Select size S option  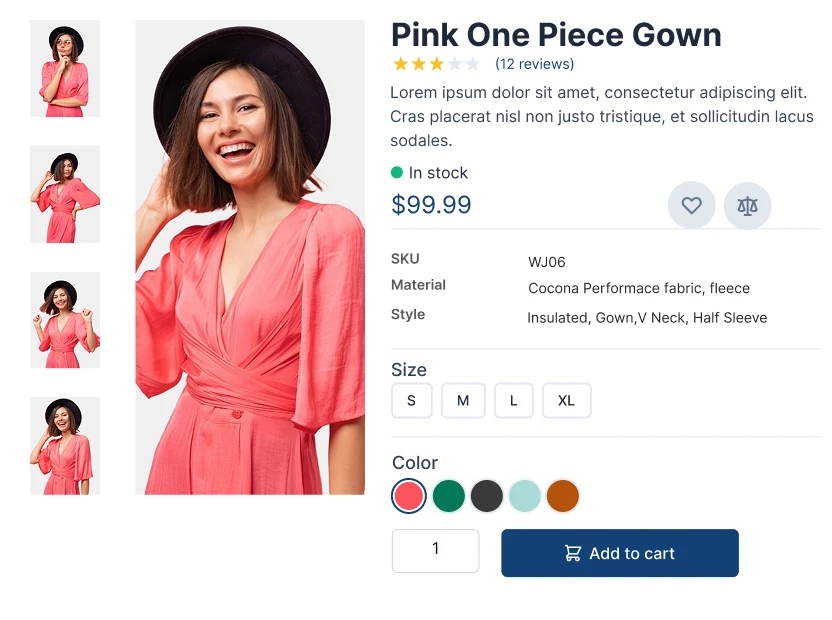click(411, 401)
